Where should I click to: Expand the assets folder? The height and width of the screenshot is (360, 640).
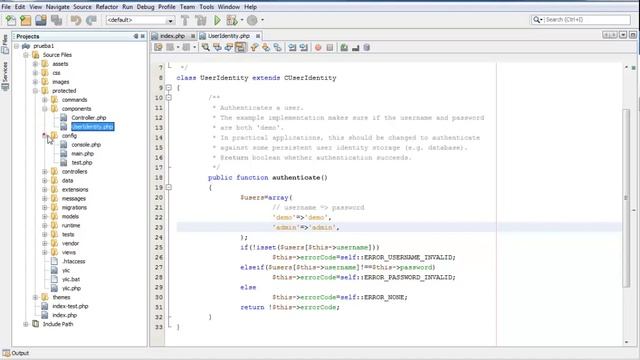tap(35, 64)
